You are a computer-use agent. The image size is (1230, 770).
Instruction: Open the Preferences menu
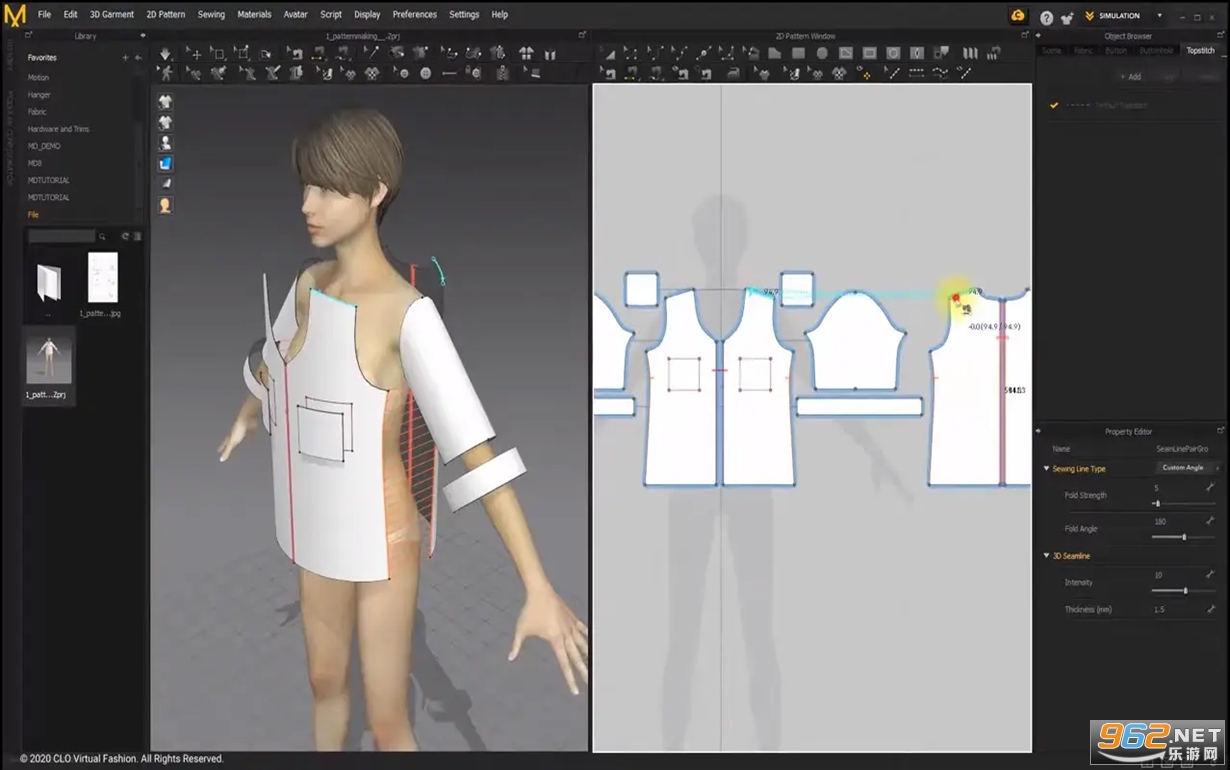click(414, 14)
